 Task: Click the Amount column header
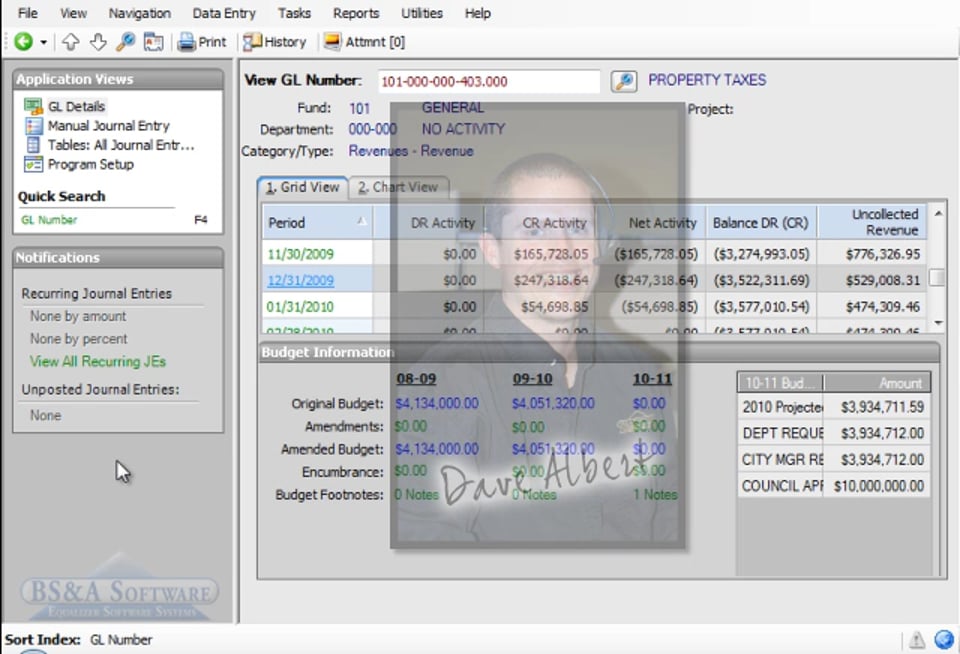coord(877,383)
